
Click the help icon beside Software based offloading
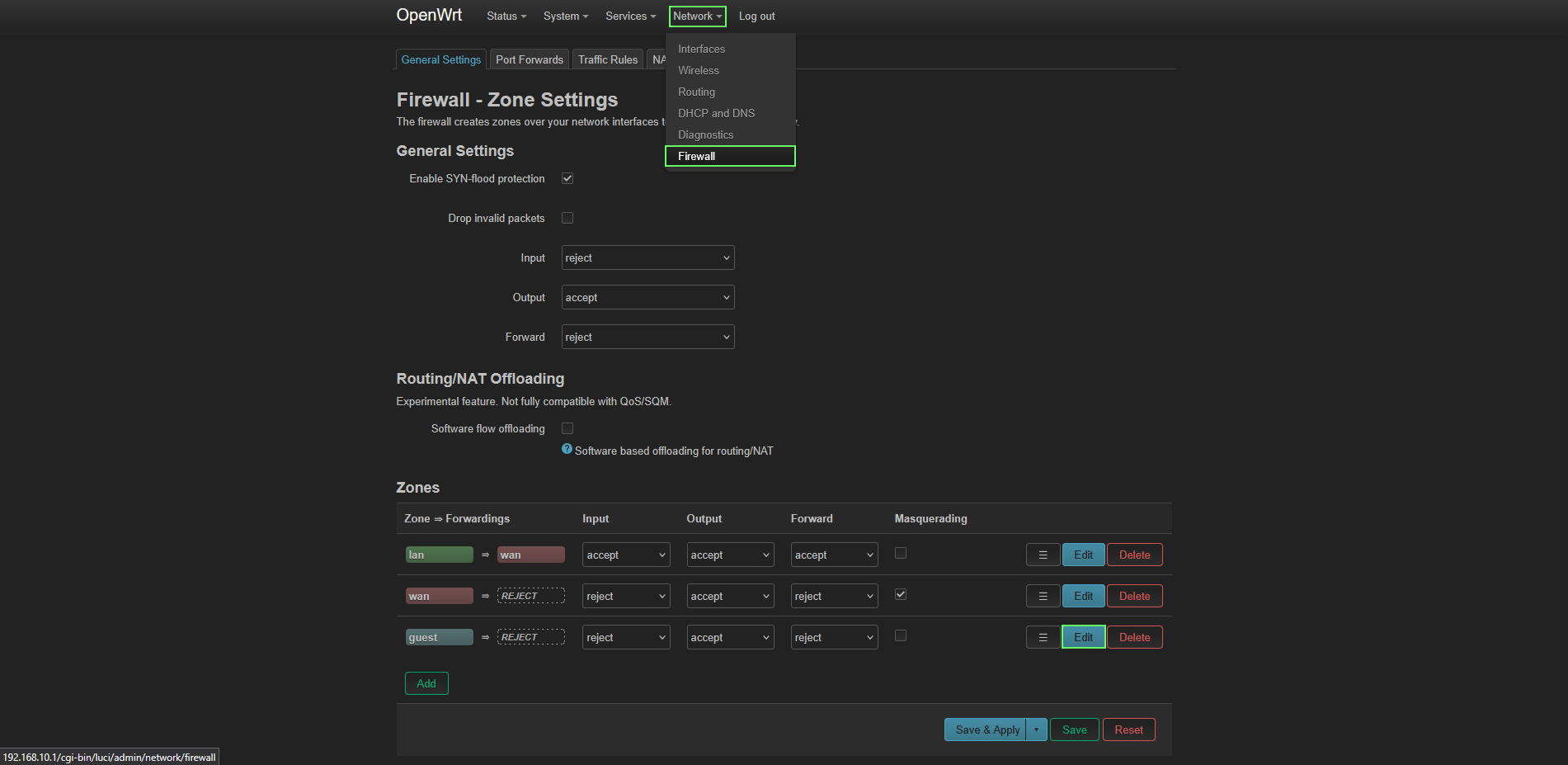pyautogui.click(x=567, y=449)
